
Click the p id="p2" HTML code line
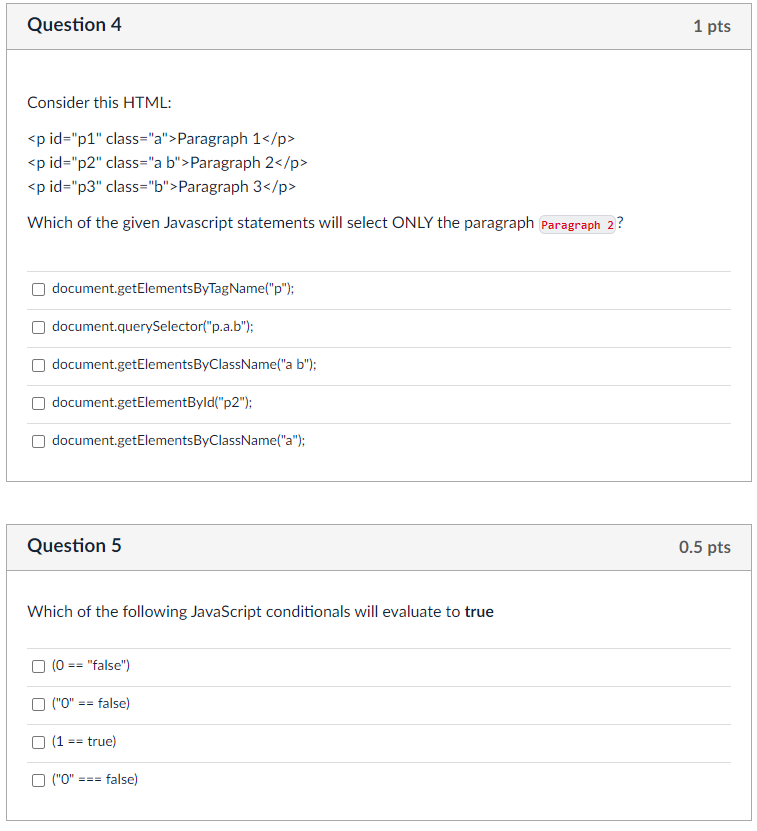168,163
